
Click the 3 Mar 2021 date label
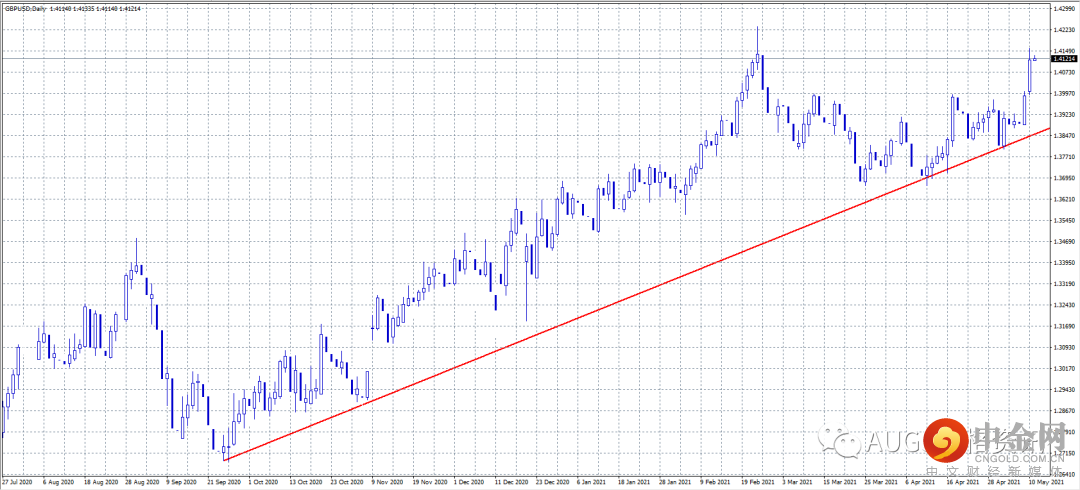coord(799,484)
